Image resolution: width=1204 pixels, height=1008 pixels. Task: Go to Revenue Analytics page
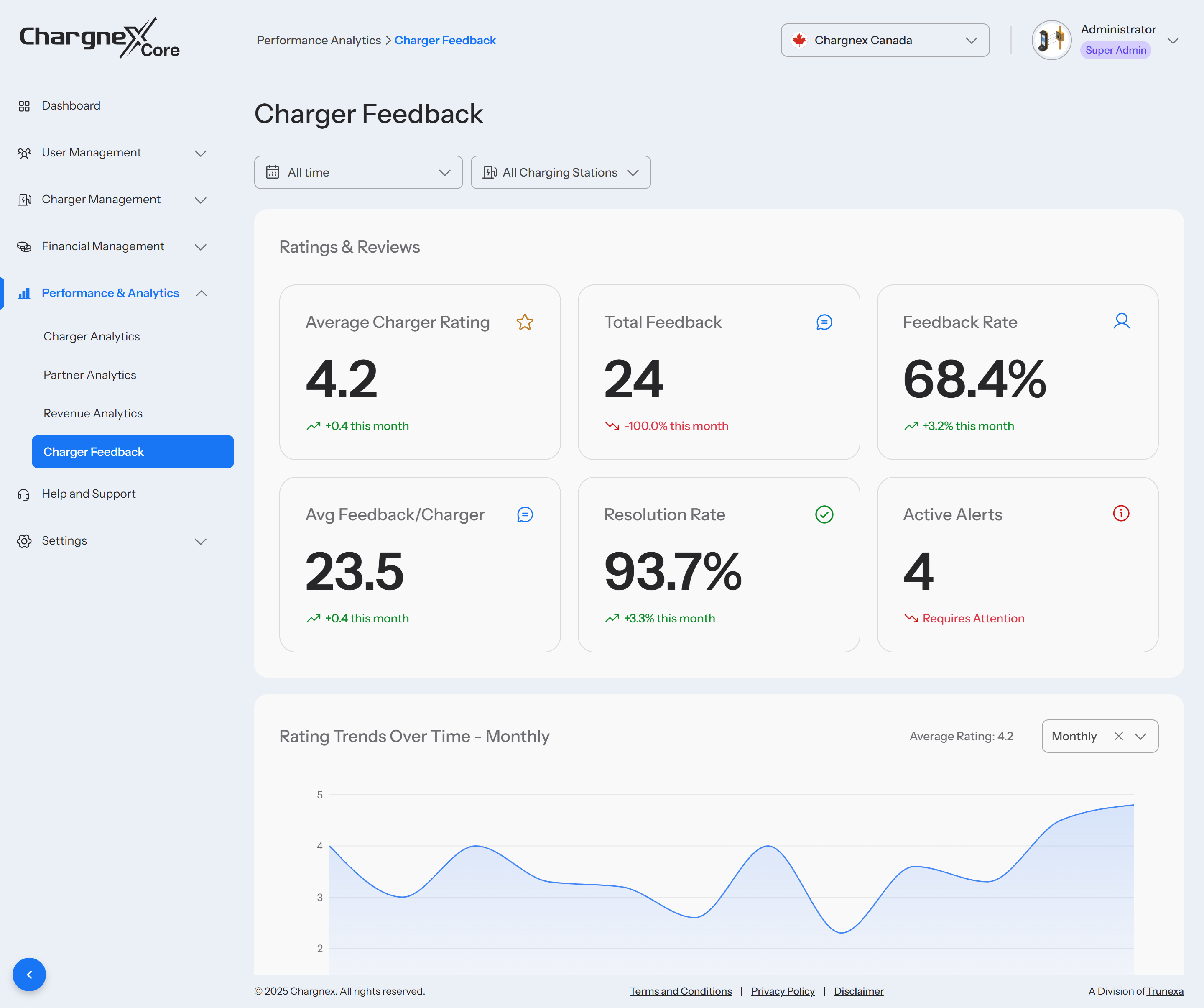[93, 413]
